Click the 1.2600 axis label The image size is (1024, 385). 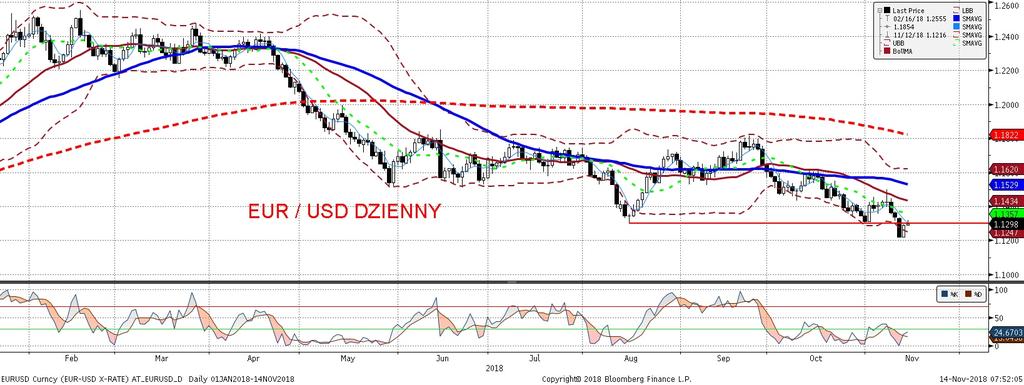pyautogui.click(x=1006, y=5)
